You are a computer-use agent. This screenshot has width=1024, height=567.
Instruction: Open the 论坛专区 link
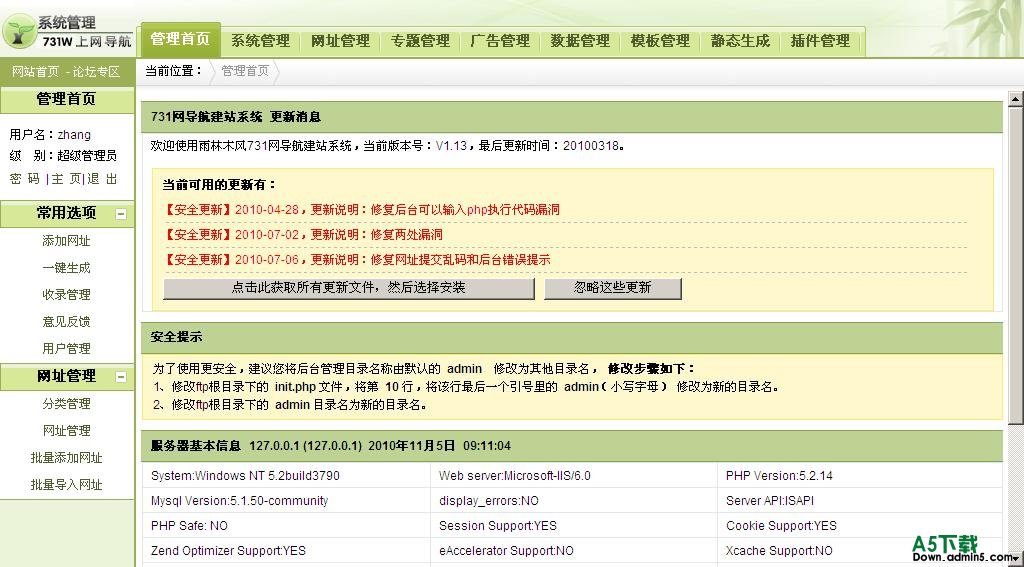[97, 72]
